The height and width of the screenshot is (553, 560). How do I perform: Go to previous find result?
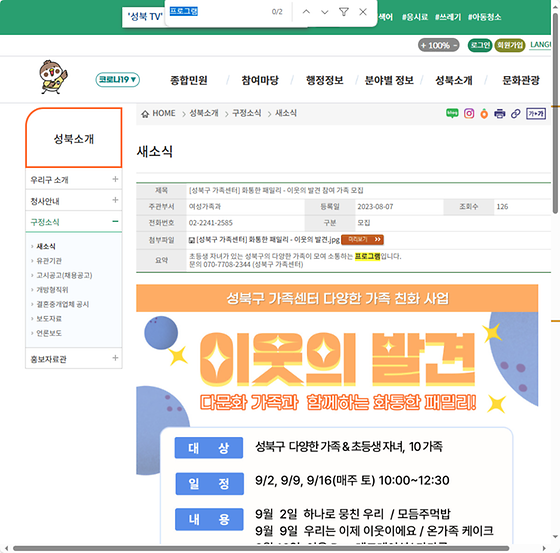[x=306, y=12]
